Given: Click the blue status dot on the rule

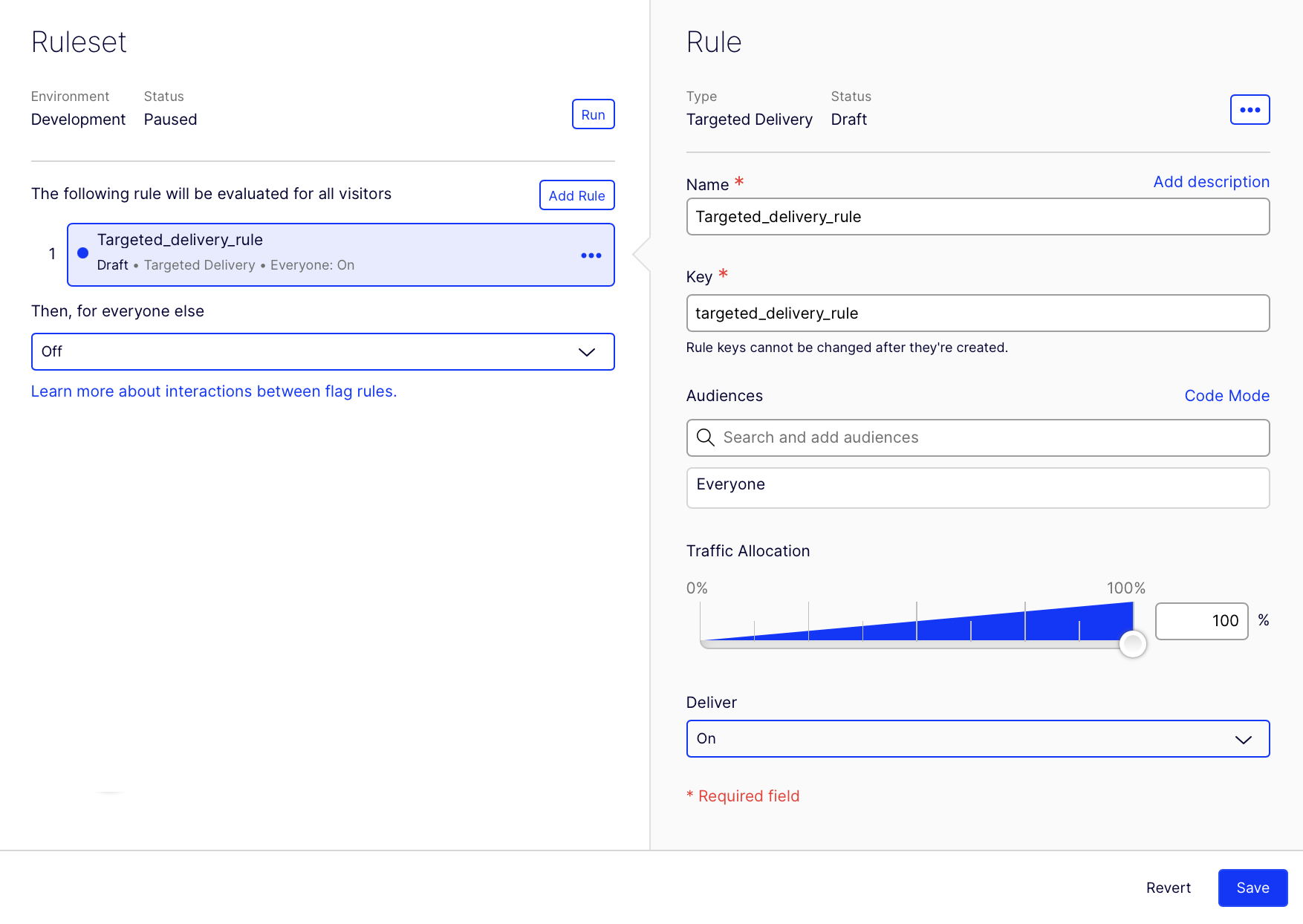Looking at the screenshot, I should [83, 253].
